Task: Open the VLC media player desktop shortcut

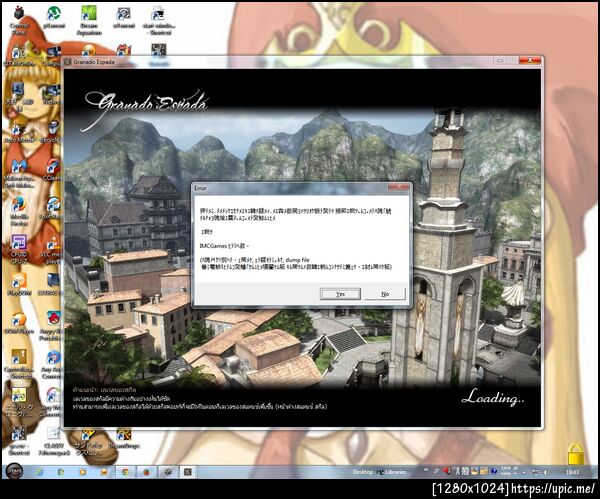Action: click(x=52, y=250)
